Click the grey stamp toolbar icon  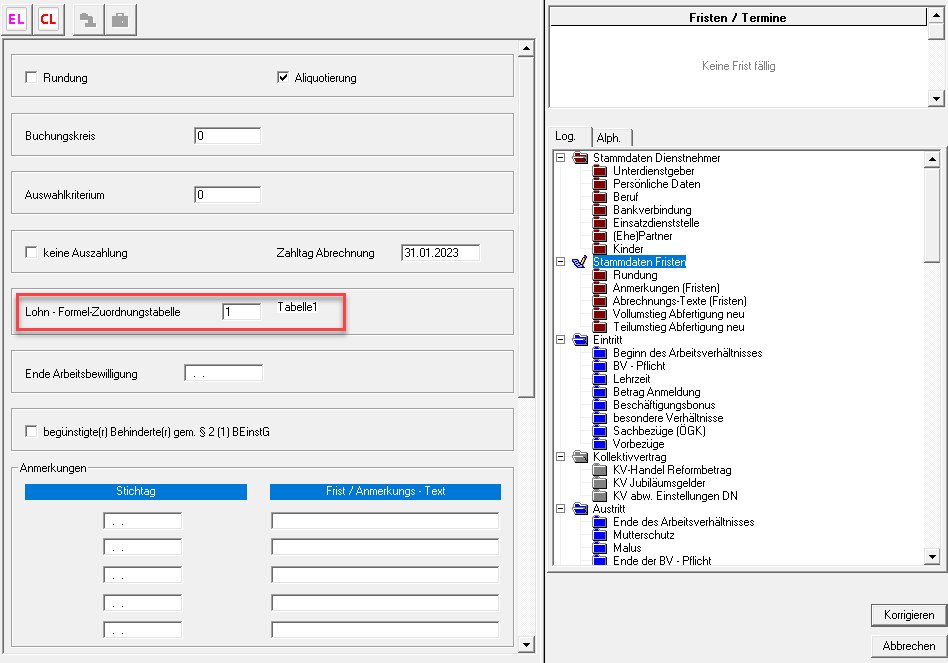[x=88, y=19]
